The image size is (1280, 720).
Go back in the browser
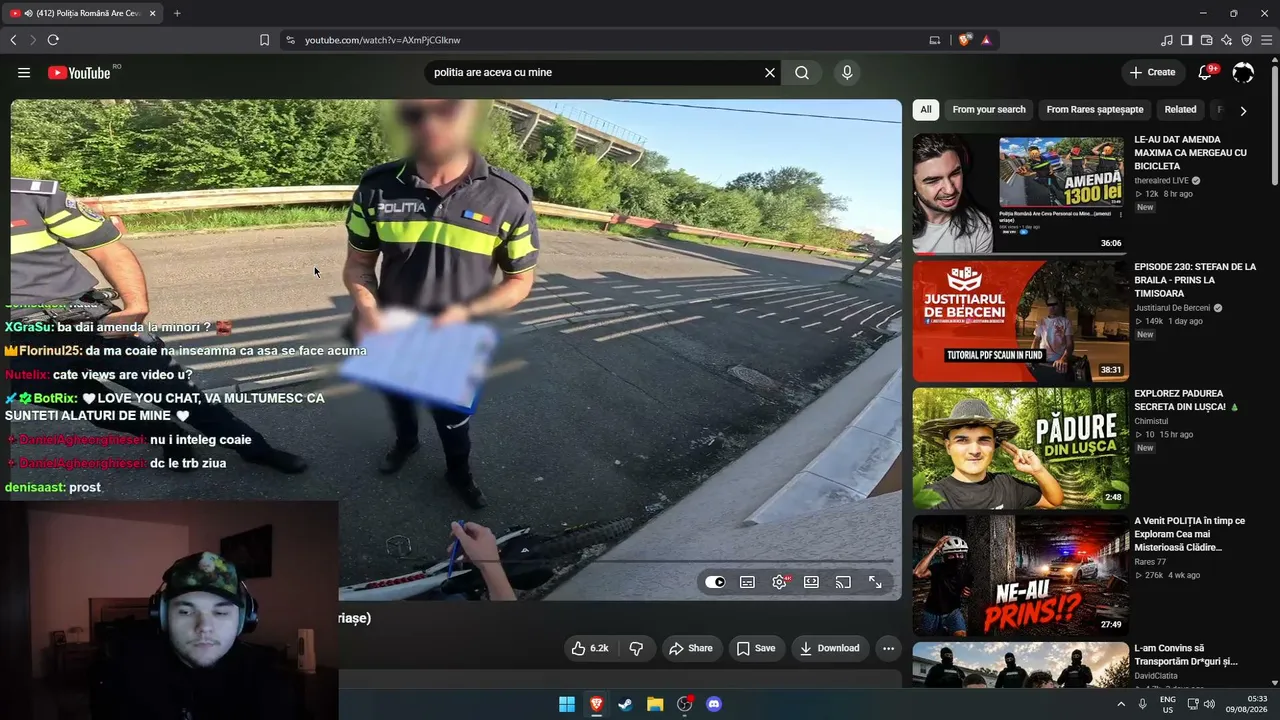pos(13,40)
